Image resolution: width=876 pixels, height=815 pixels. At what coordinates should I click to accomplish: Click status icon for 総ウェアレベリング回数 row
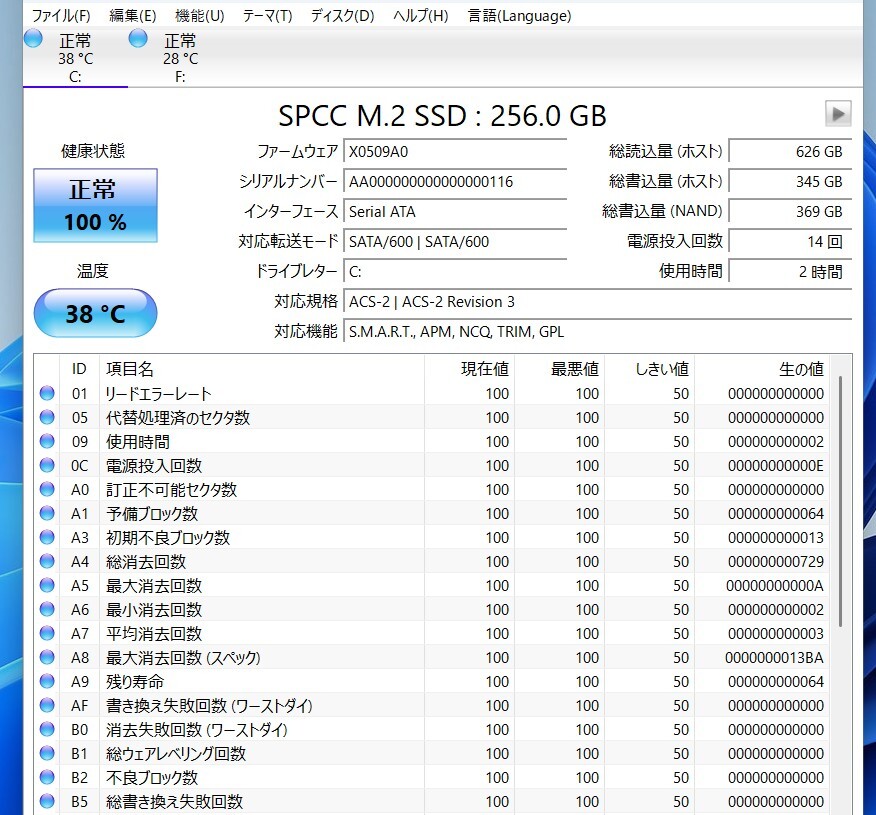(47, 754)
